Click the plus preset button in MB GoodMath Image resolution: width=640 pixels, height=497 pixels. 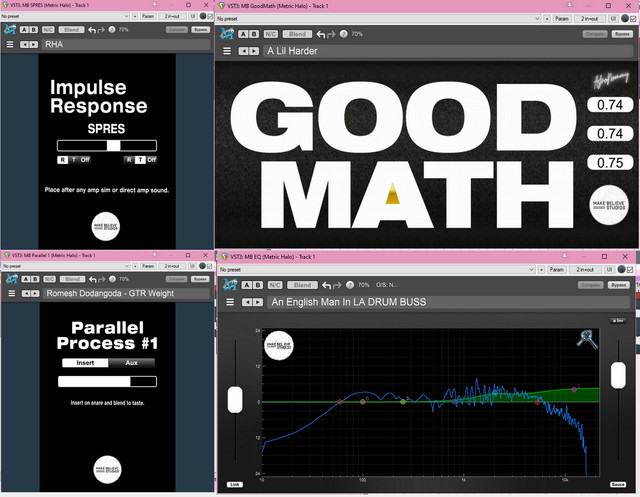547,19
